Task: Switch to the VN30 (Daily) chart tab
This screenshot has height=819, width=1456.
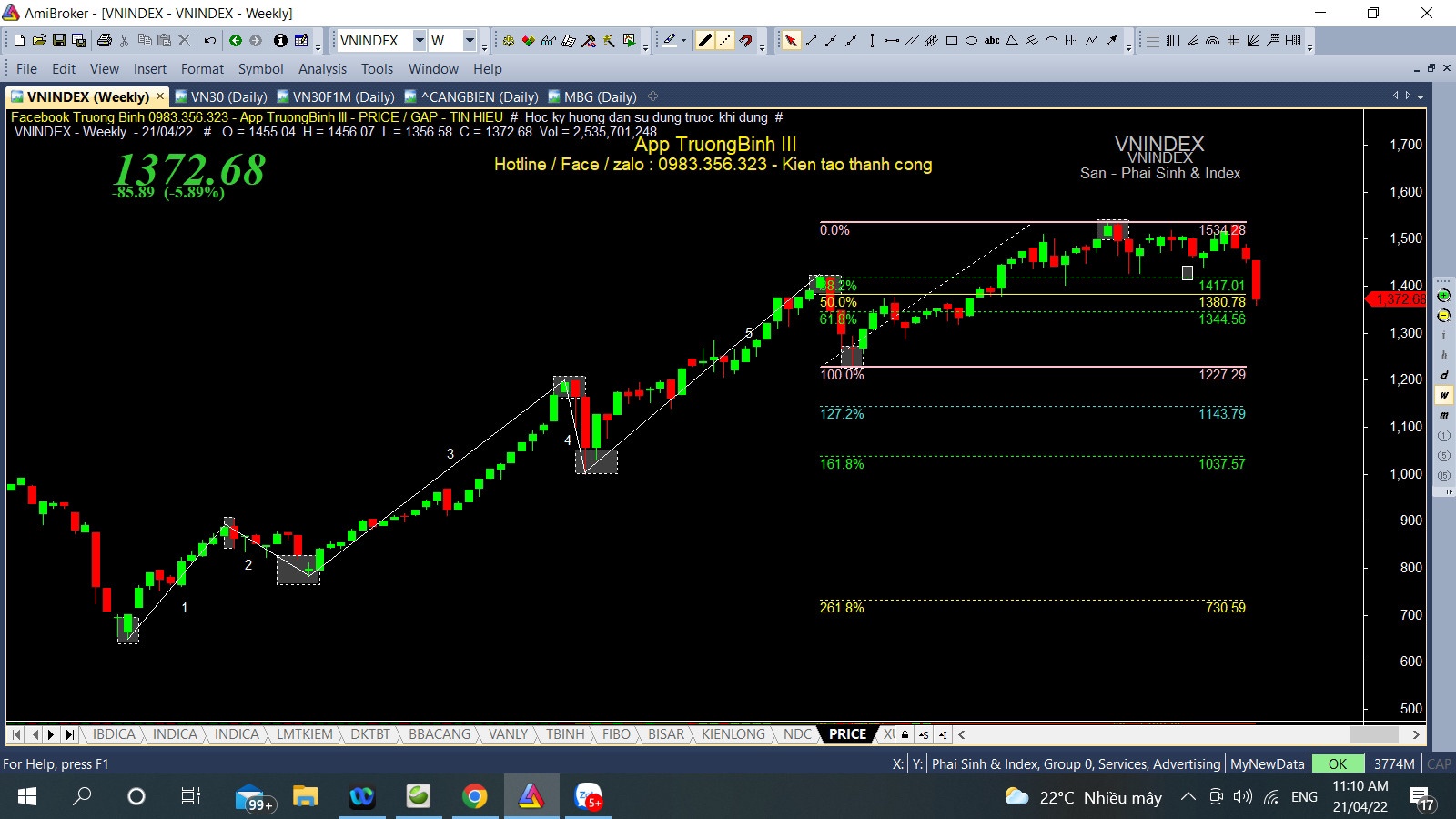Action: (221, 96)
